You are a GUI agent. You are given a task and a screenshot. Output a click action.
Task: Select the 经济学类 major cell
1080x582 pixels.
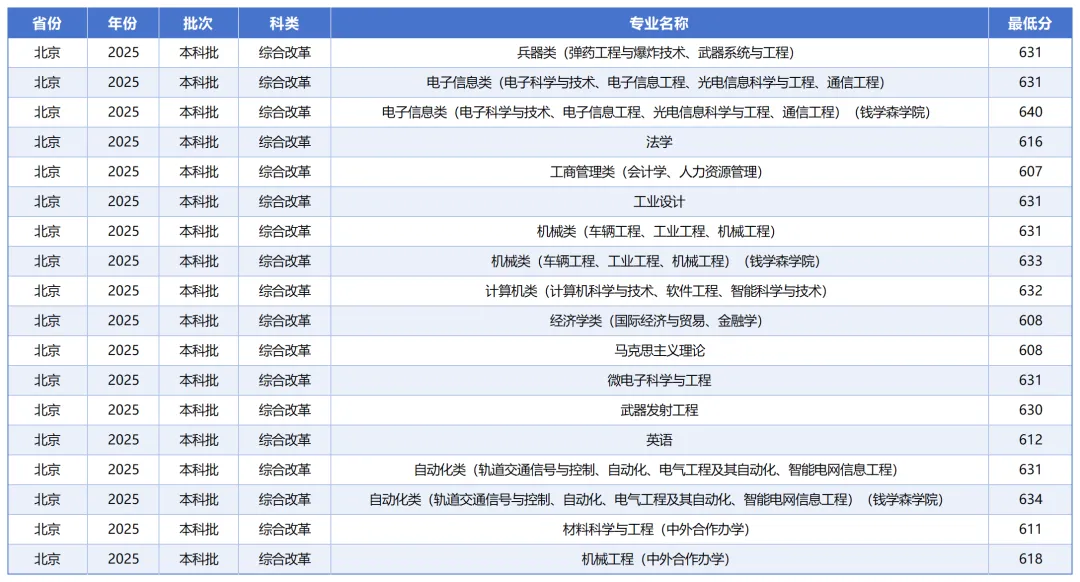pyautogui.click(x=659, y=321)
